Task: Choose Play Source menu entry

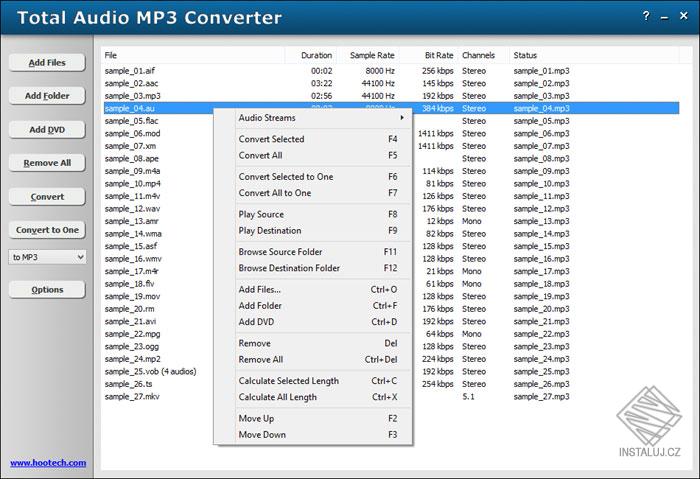Action: 322,214
